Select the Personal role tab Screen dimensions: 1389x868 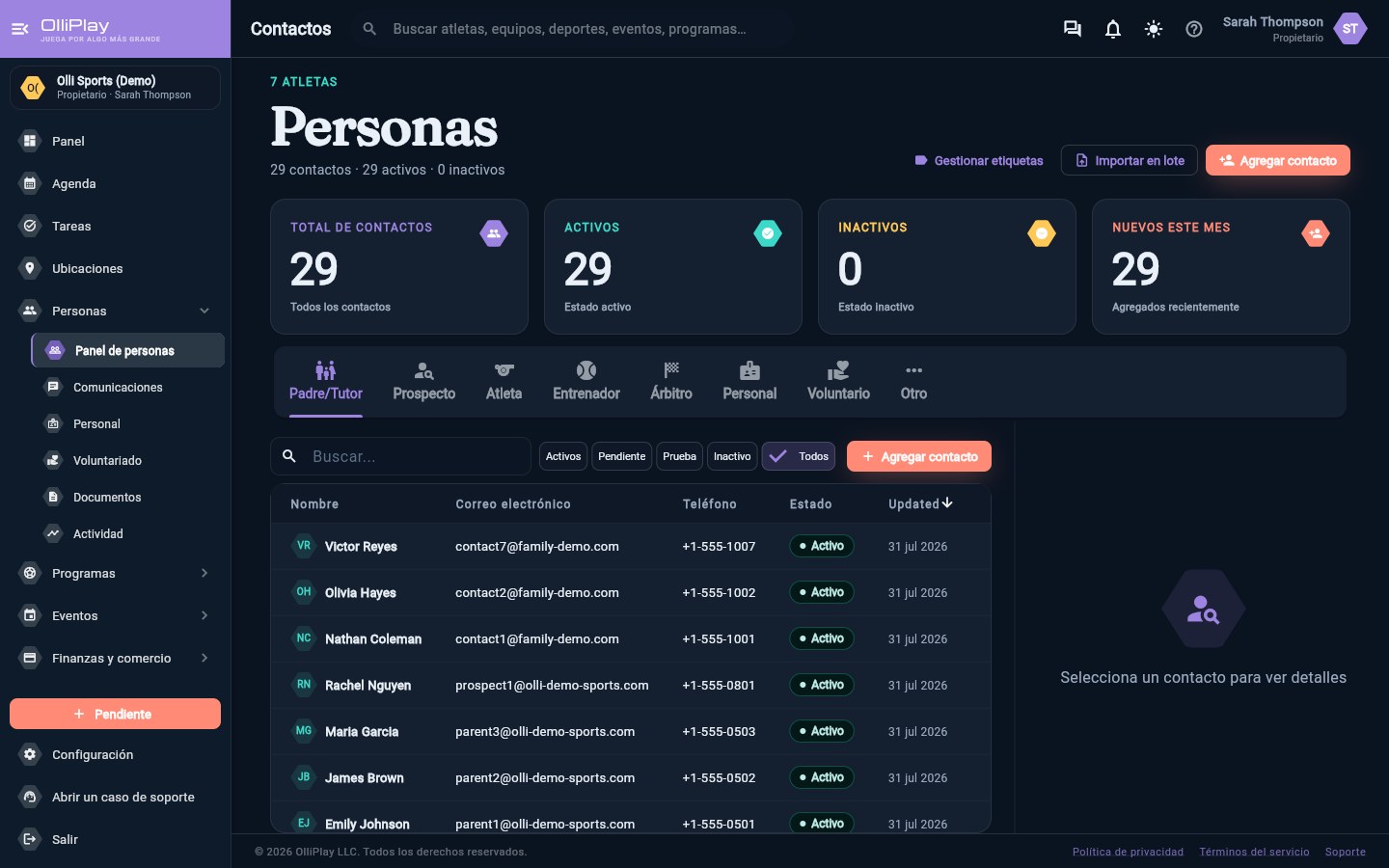point(749,382)
